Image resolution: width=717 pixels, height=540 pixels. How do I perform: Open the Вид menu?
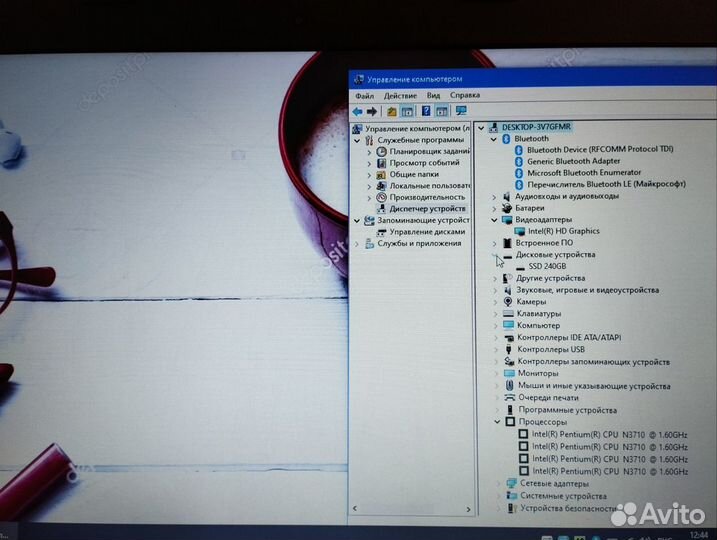433,95
